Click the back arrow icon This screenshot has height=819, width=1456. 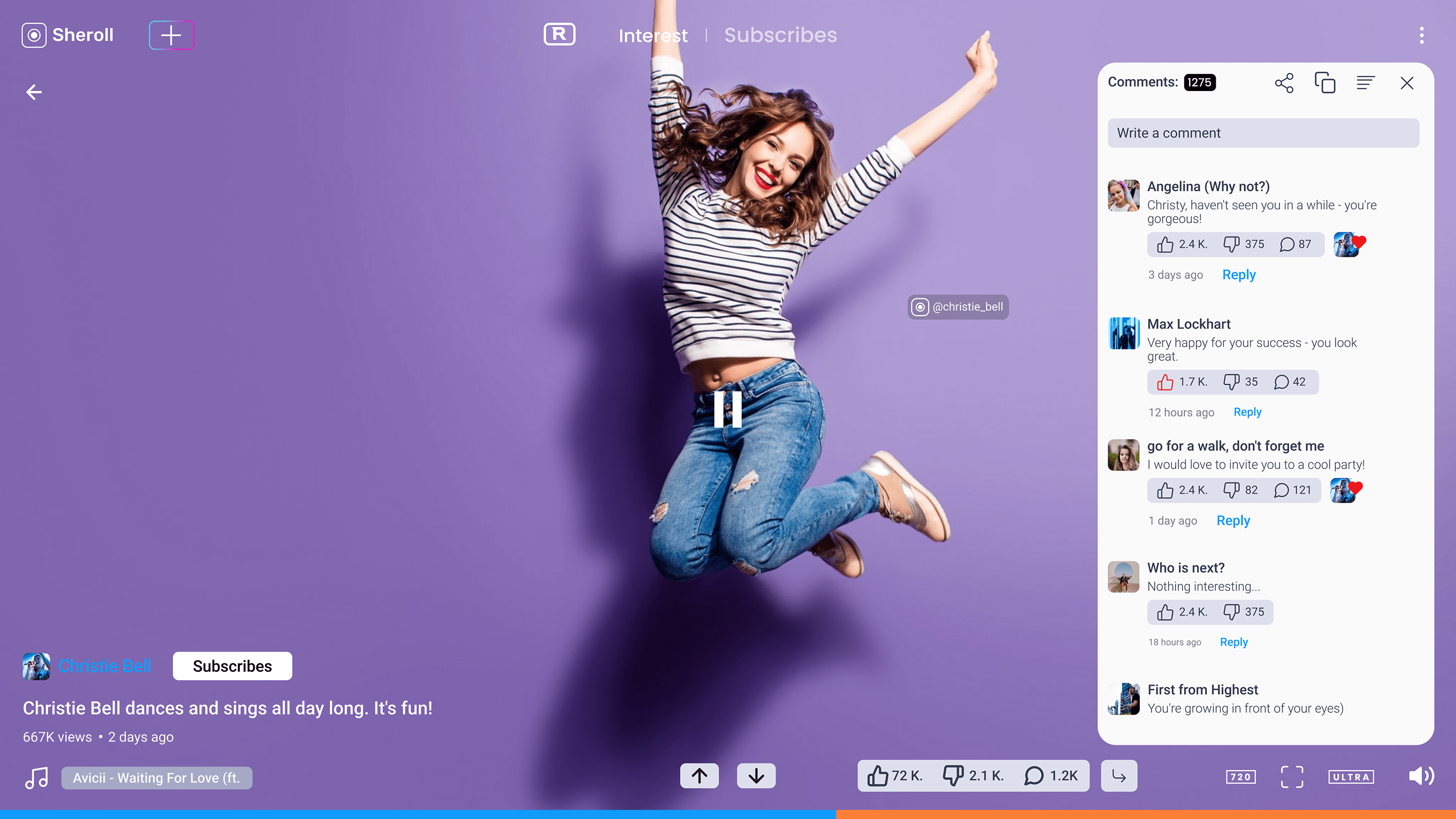pyautogui.click(x=34, y=92)
